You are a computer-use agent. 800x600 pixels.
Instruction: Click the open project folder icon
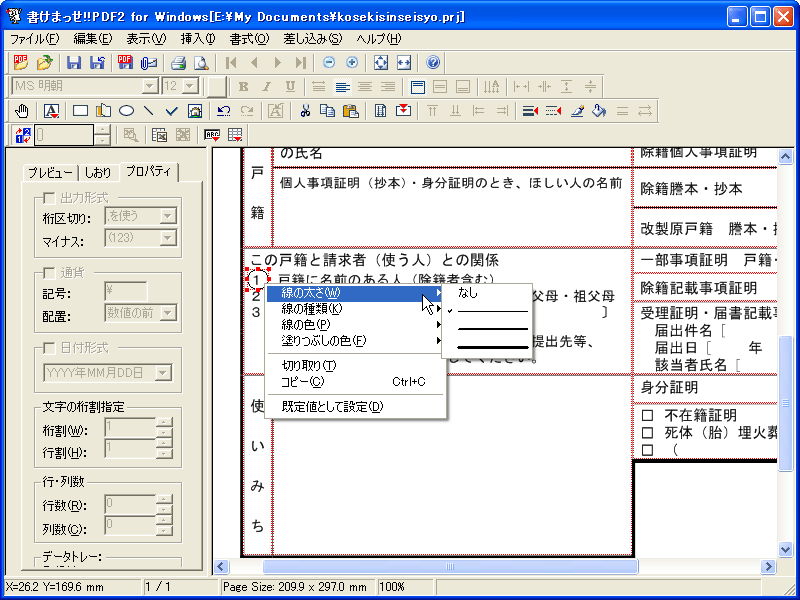[44, 62]
